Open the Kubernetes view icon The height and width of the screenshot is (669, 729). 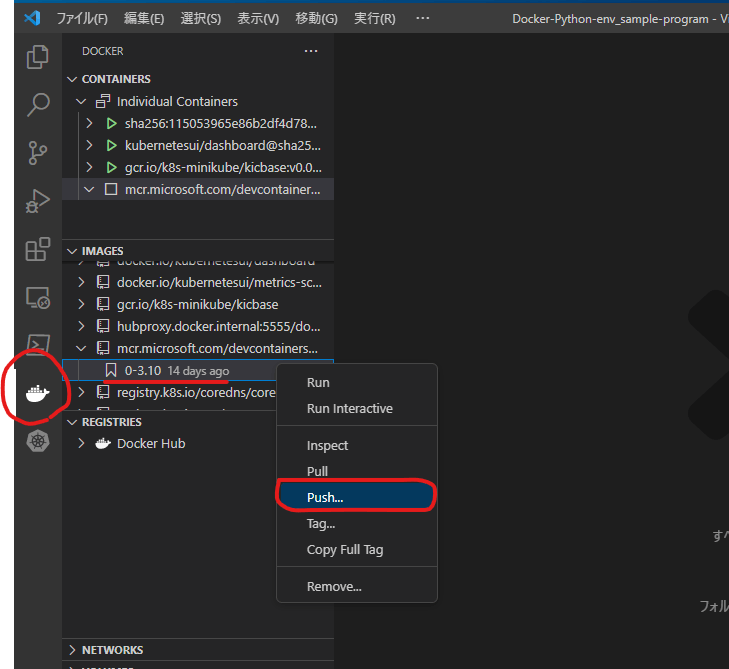[38, 441]
